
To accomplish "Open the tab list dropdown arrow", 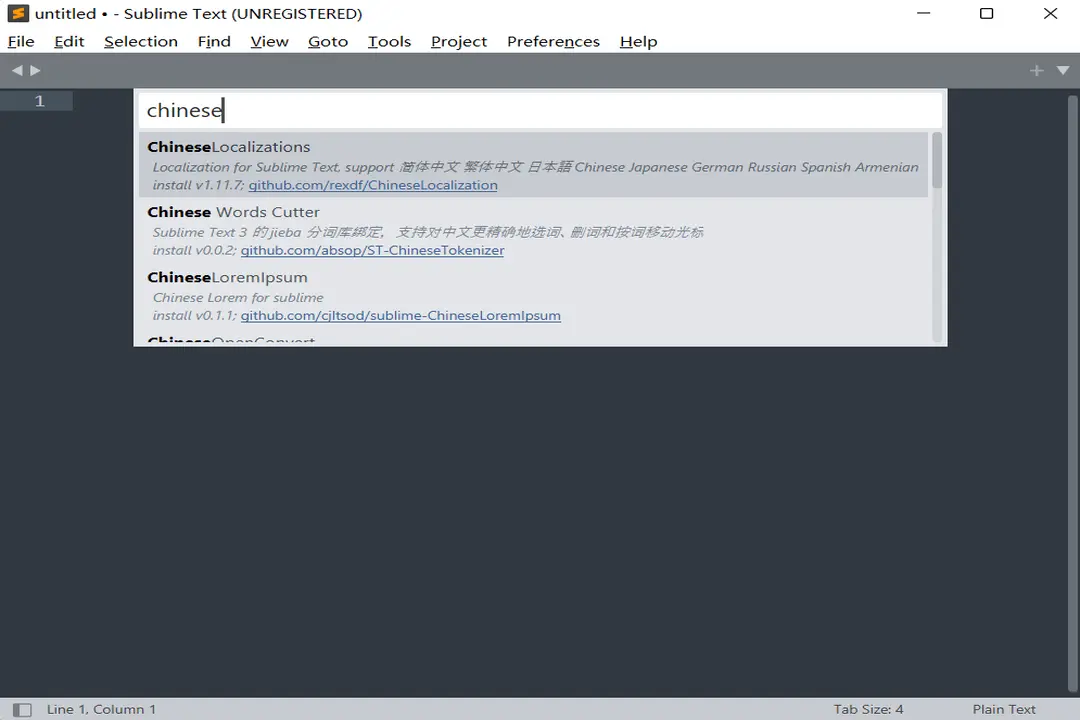I will [x=1062, y=70].
